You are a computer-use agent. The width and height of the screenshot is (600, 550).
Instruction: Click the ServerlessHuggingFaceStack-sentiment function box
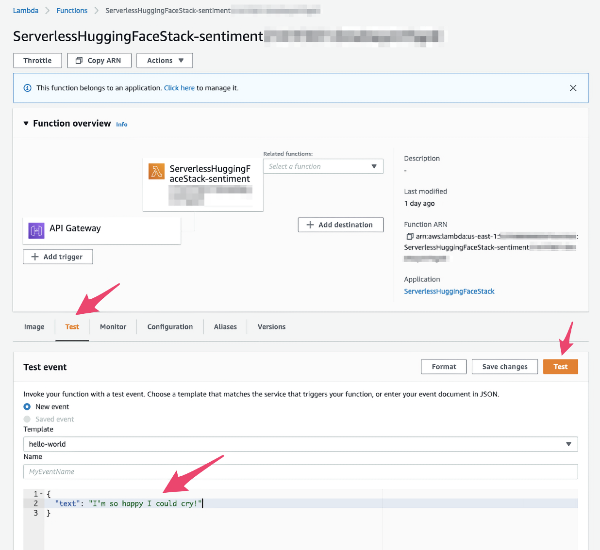[x=203, y=184]
